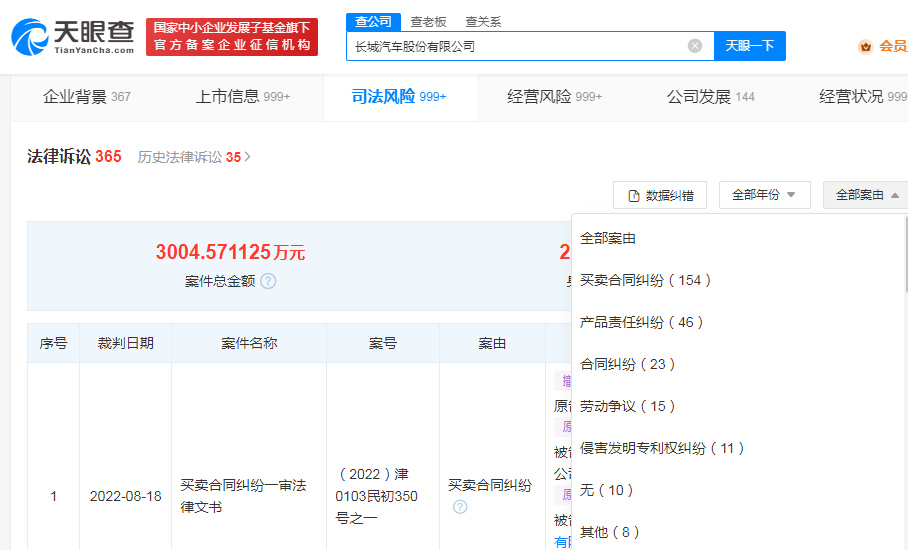Open the 会员 membership link
Viewport: 908px width, 550px height.
[892, 46]
